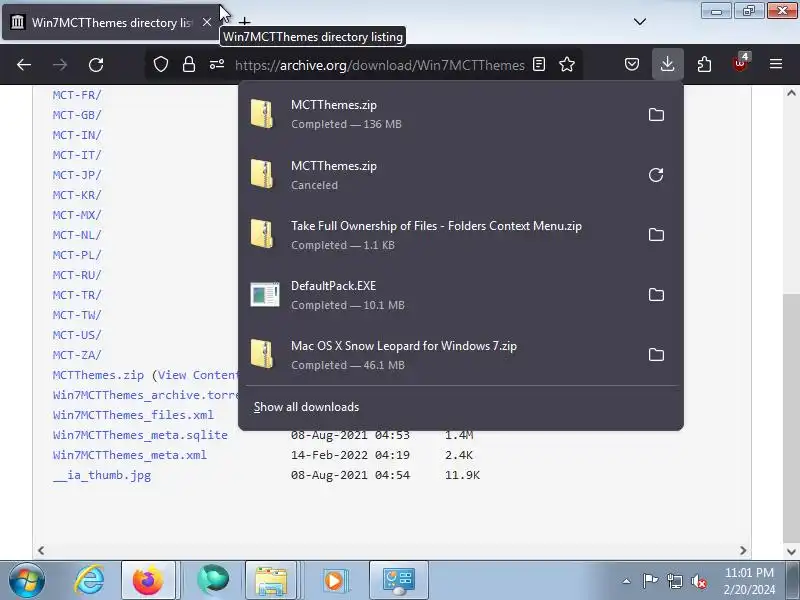This screenshot has width=800, height=600.
Task: Open the MCT-NL/ folder link
Action: [x=77, y=235]
